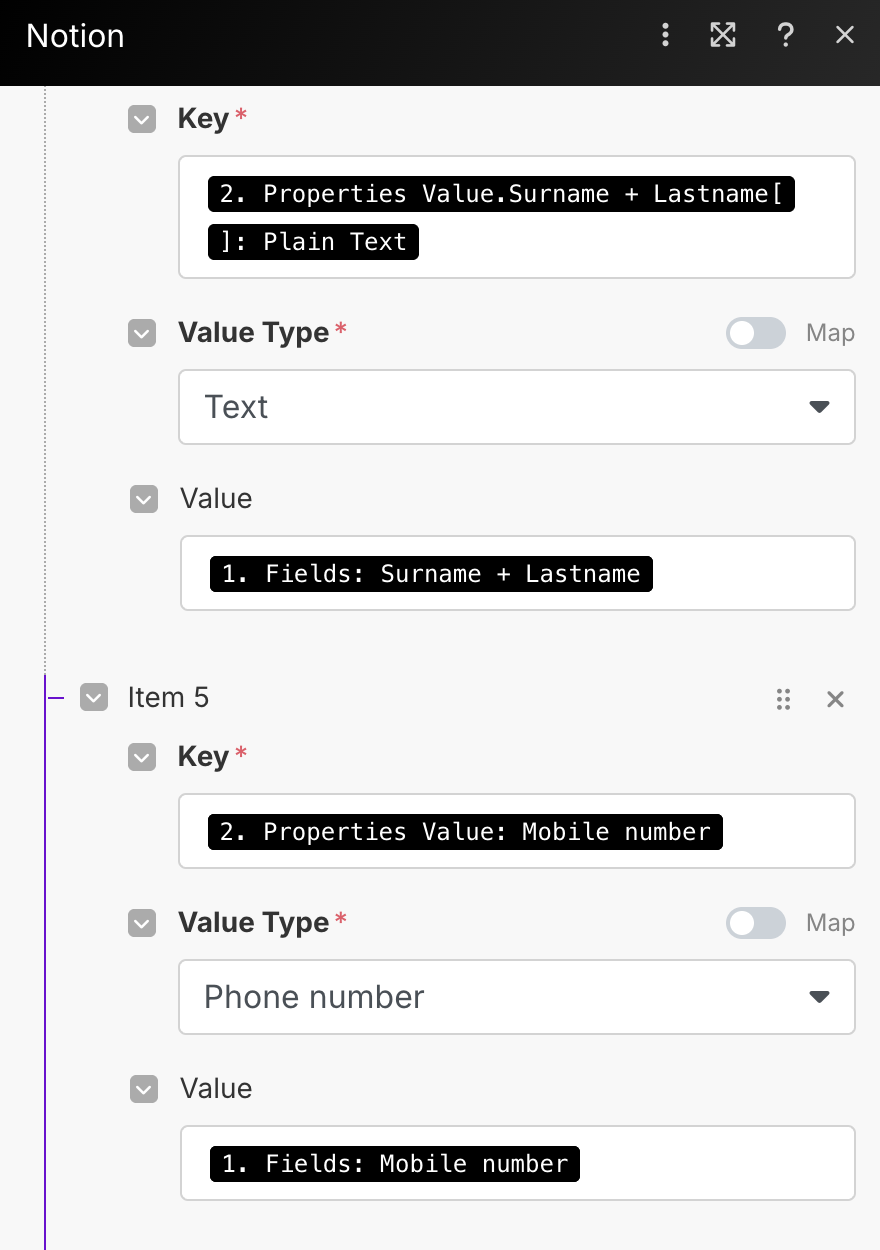This screenshot has width=880, height=1250.
Task: Click the Mobile number Key input field
Action: 517,831
